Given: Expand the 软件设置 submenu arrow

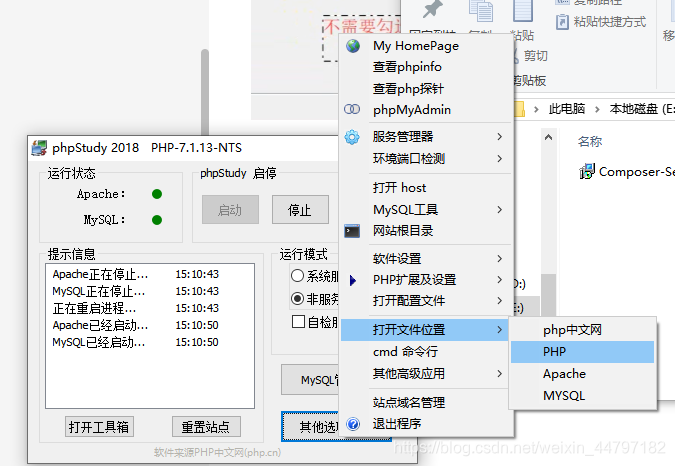Looking at the screenshot, I should pos(499,259).
